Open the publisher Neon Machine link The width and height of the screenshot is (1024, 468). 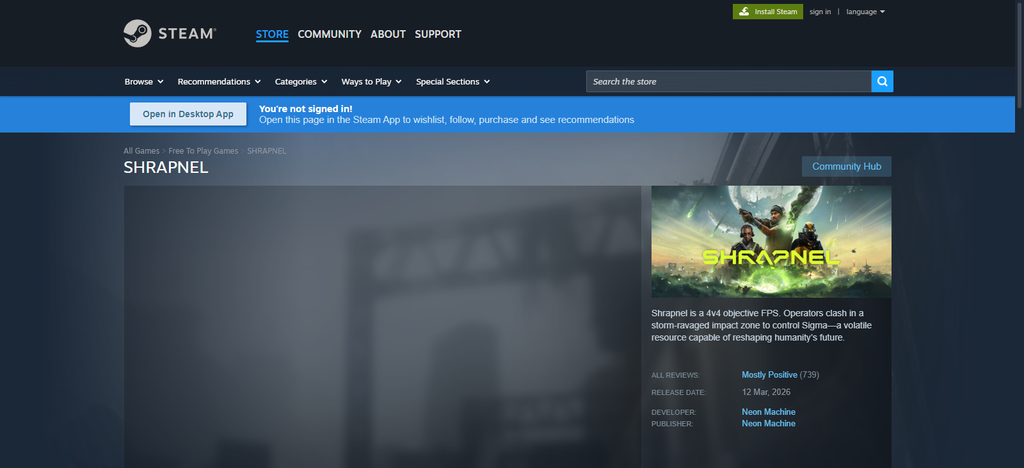coord(769,424)
